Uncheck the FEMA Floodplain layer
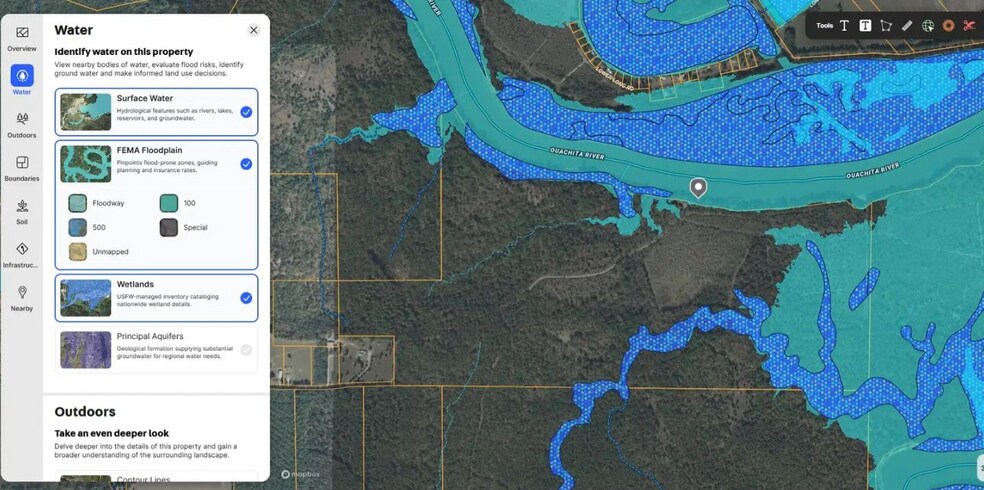The image size is (984, 490). coord(247,164)
